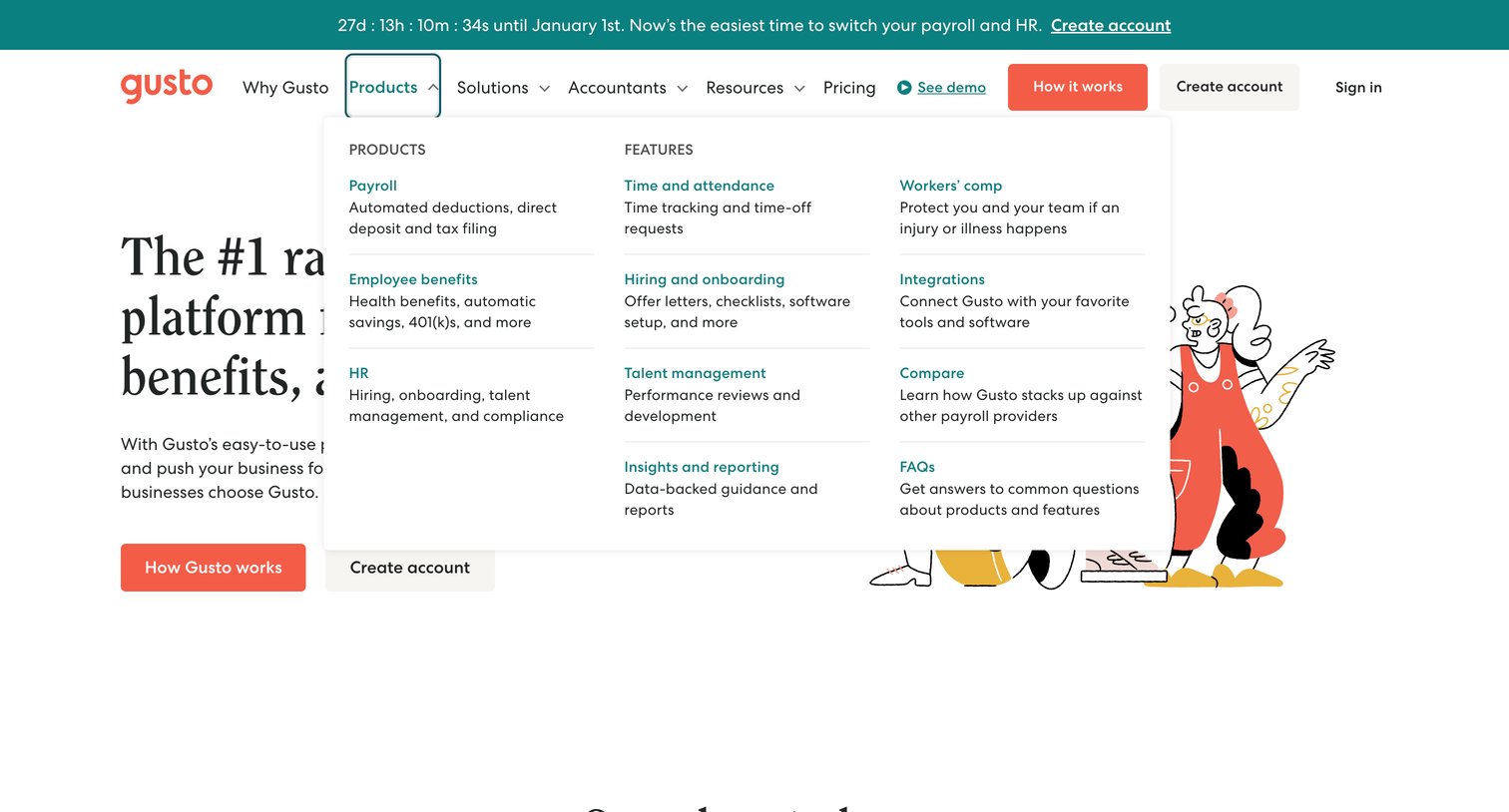Image resolution: width=1509 pixels, height=812 pixels.
Task: Open Hiring and onboarding feature
Action: point(705,279)
